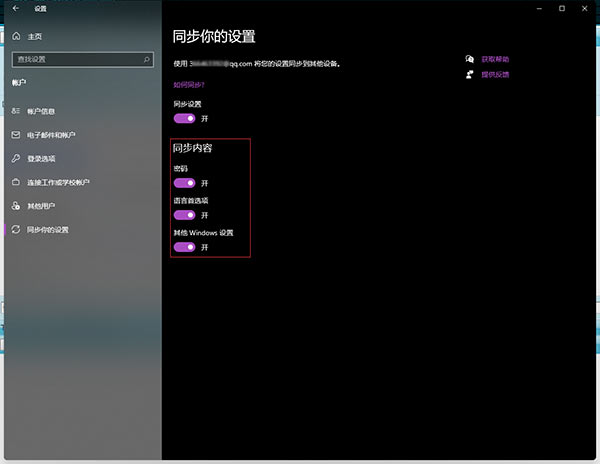Click the 同步你的设置 page title
Screen dimensions: 600x464
click(214, 37)
